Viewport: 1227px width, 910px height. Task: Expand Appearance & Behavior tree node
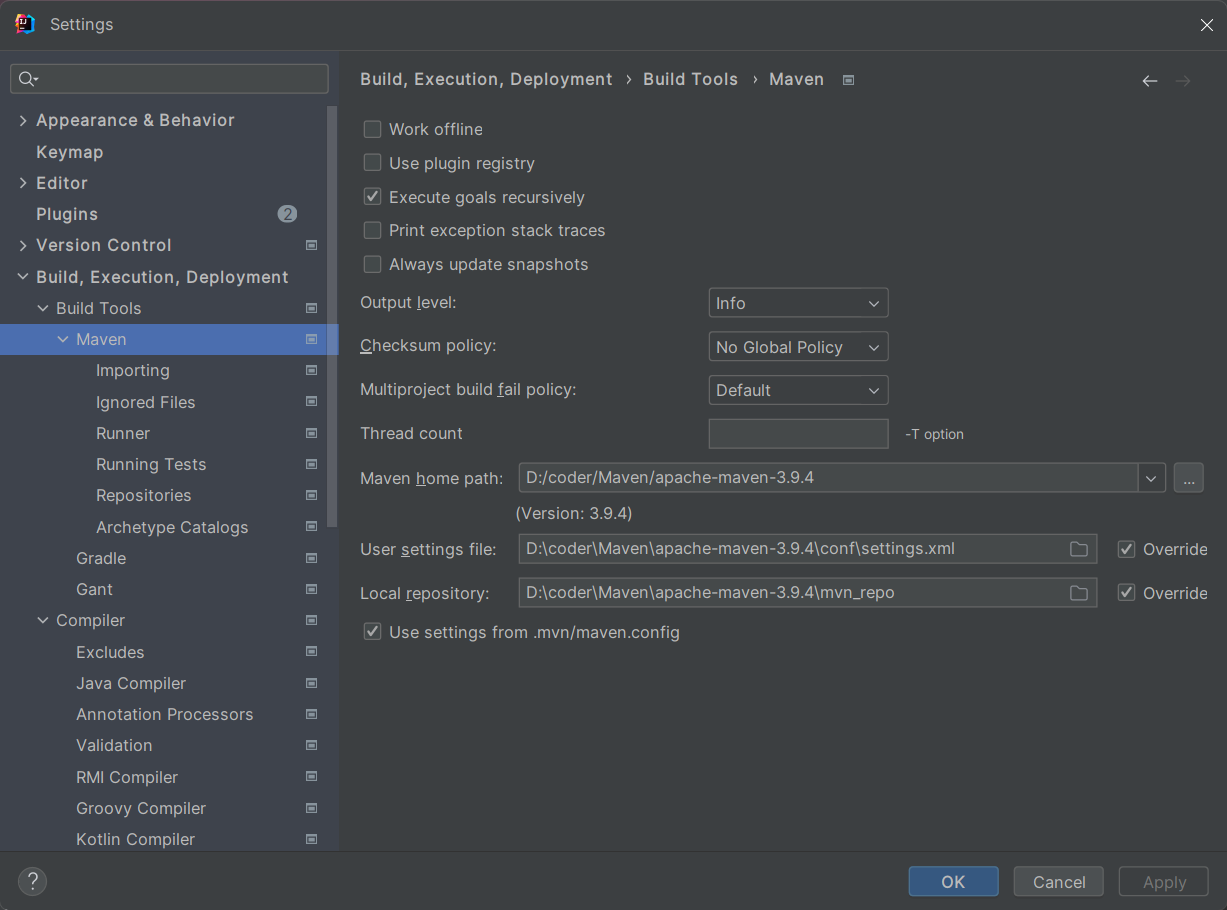(x=23, y=120)
